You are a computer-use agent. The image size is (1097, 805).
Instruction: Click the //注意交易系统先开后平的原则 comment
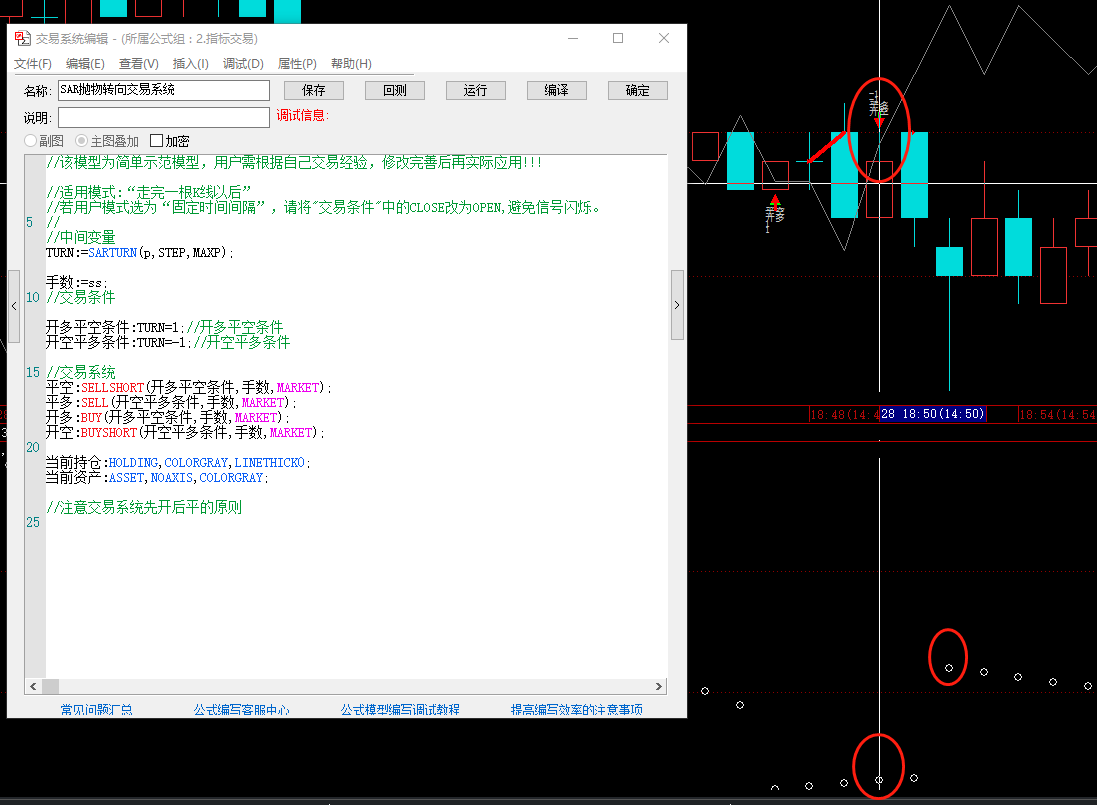coord(144,507)
